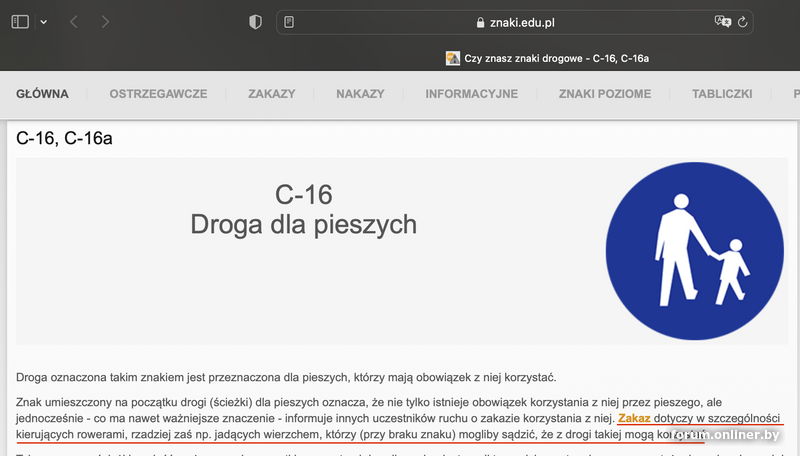Go to the ZAKAZY signs section
This screenshot has width=800, height=456.
point(271,94)
